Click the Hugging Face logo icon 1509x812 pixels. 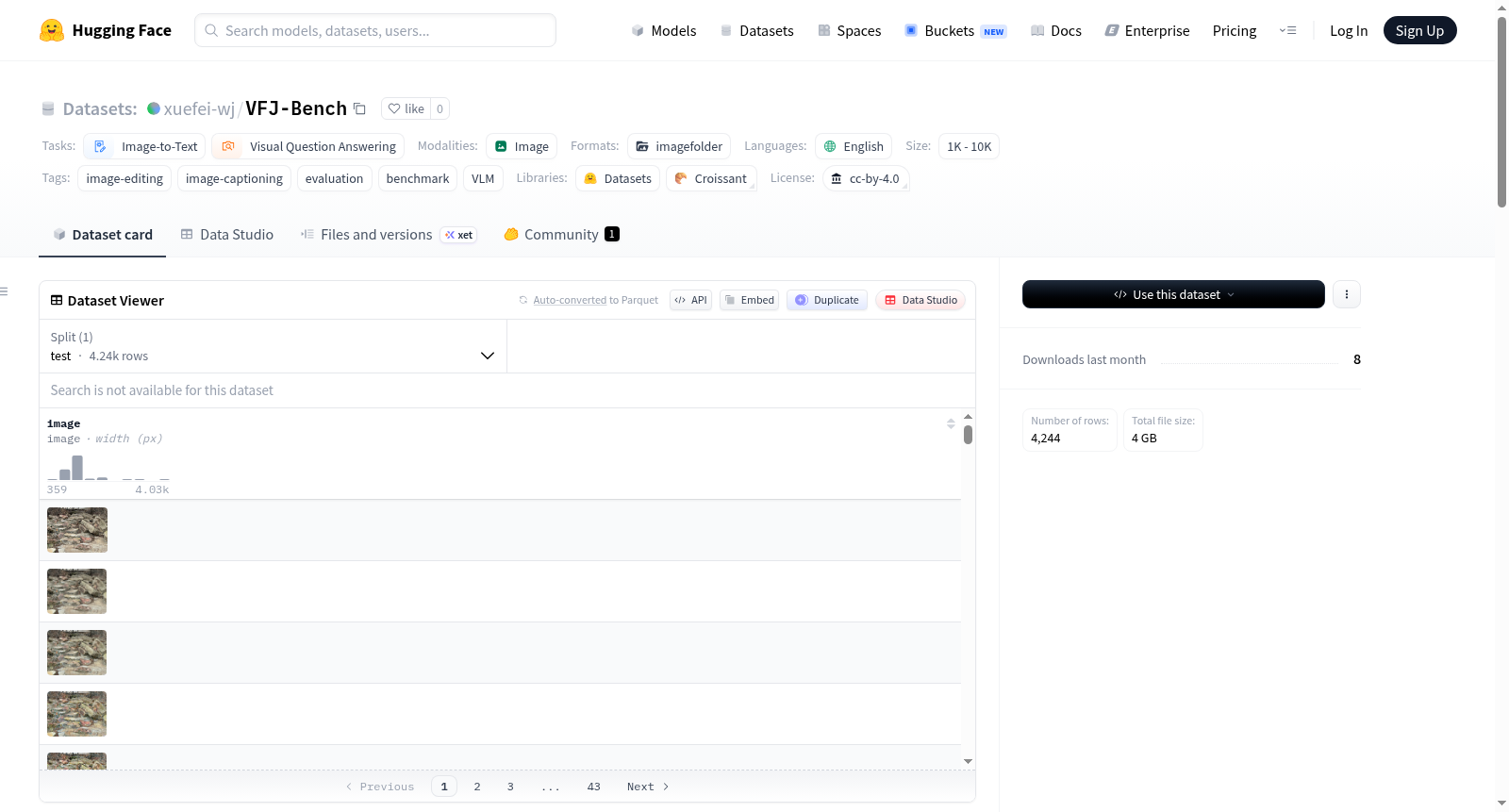(52, 30)
